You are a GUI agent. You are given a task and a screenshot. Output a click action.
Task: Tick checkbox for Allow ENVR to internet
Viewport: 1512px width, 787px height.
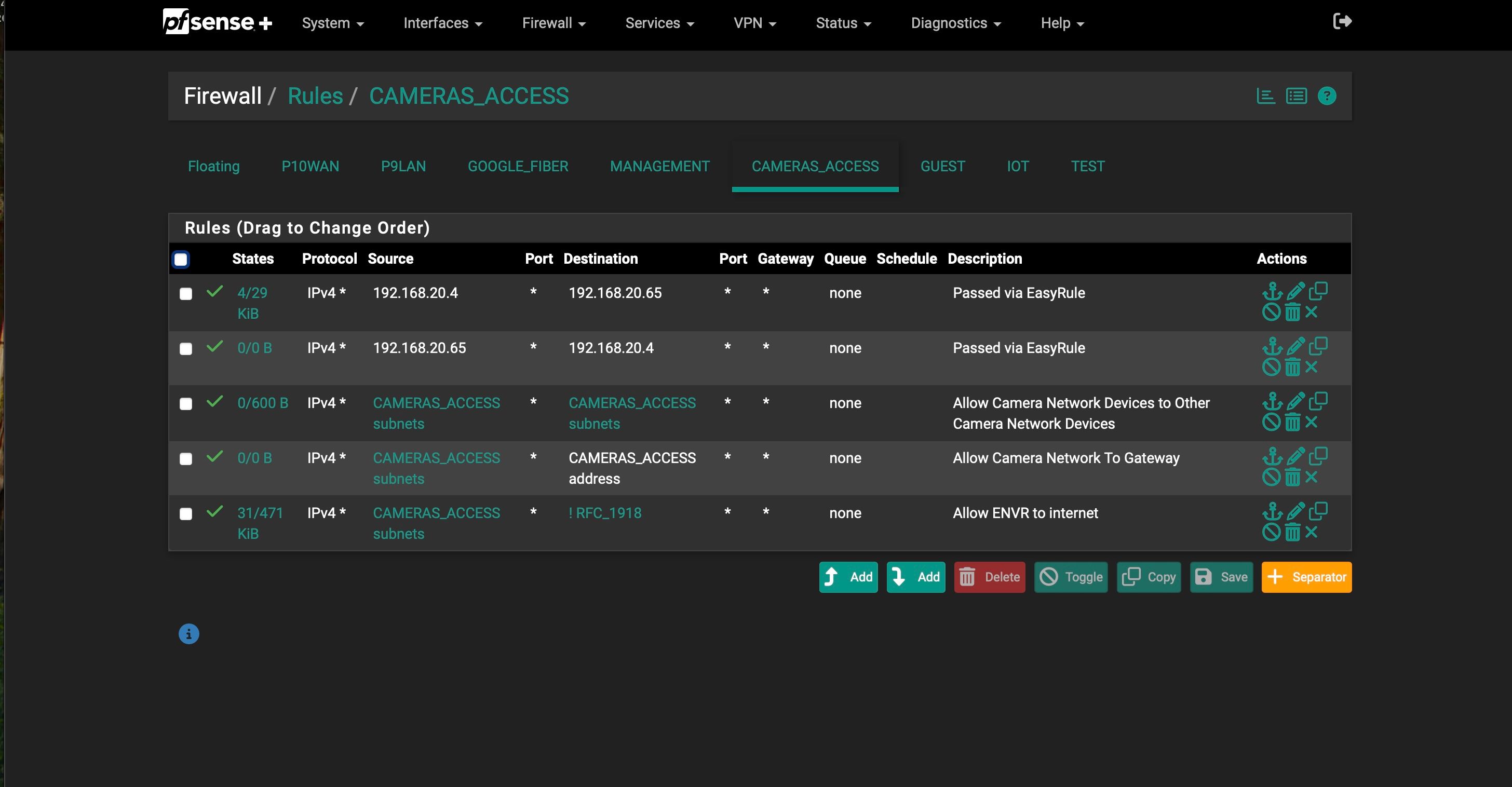pyautogui.click(x=186, y=514)
